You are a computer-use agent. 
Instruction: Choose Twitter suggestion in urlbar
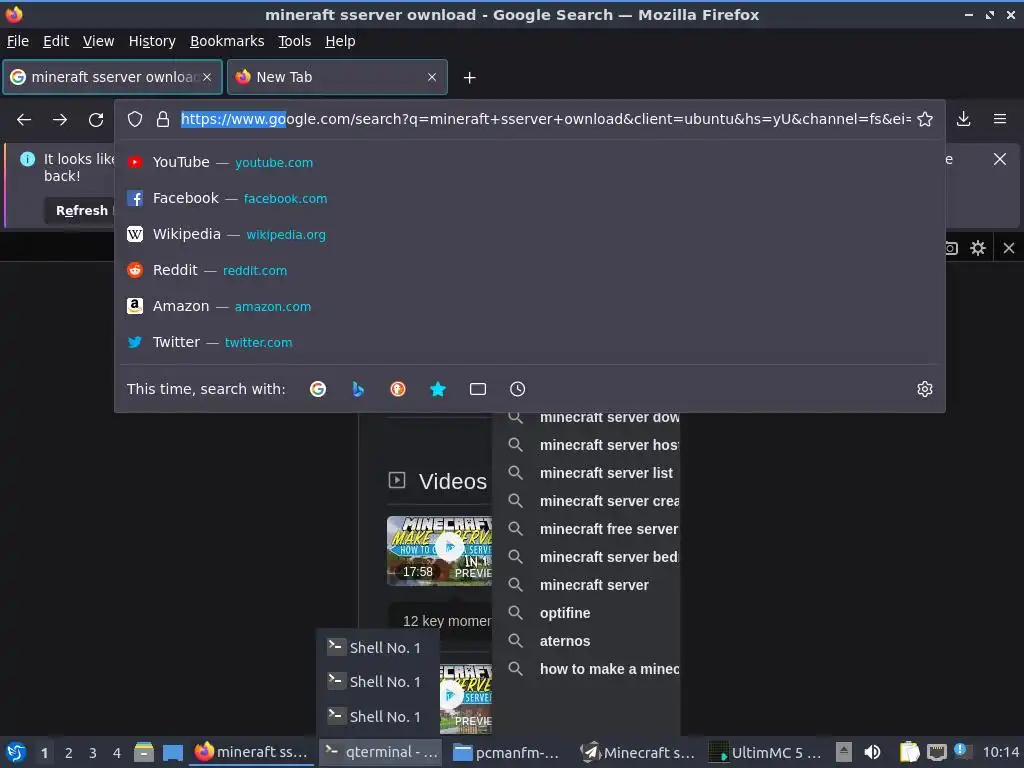tap(530, 342)
